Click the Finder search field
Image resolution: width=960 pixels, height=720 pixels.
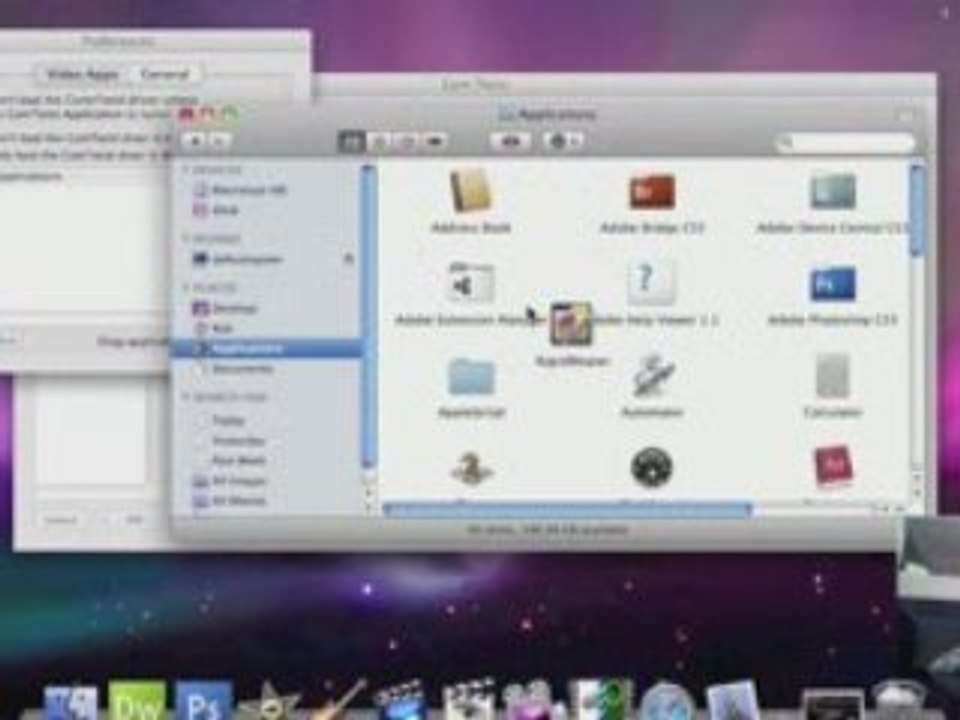[x=845, y=143]
